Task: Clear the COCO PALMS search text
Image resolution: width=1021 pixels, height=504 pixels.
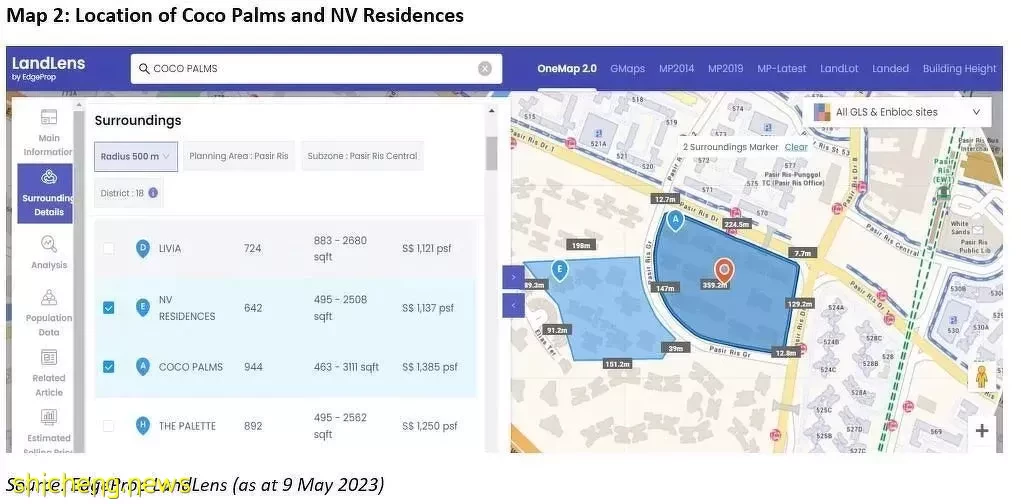Action: [x=484, y=68]
